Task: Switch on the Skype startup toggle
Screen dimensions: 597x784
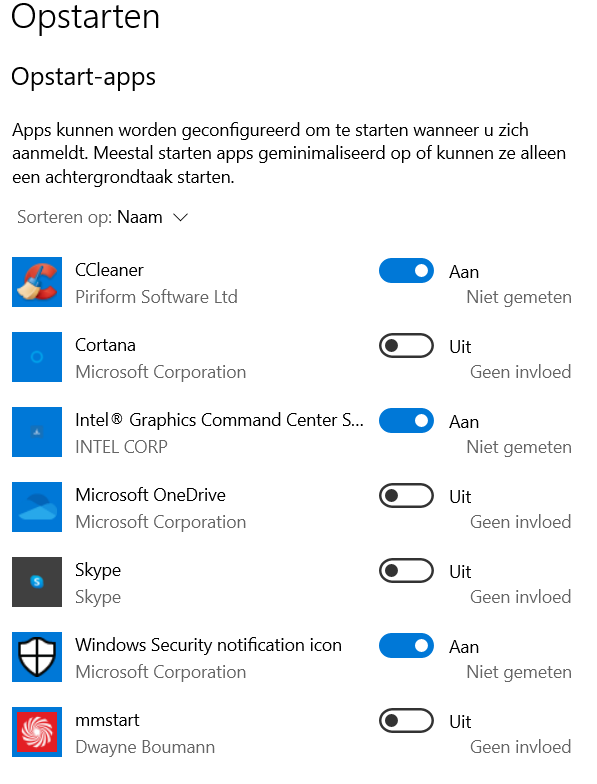Action: 406,570
